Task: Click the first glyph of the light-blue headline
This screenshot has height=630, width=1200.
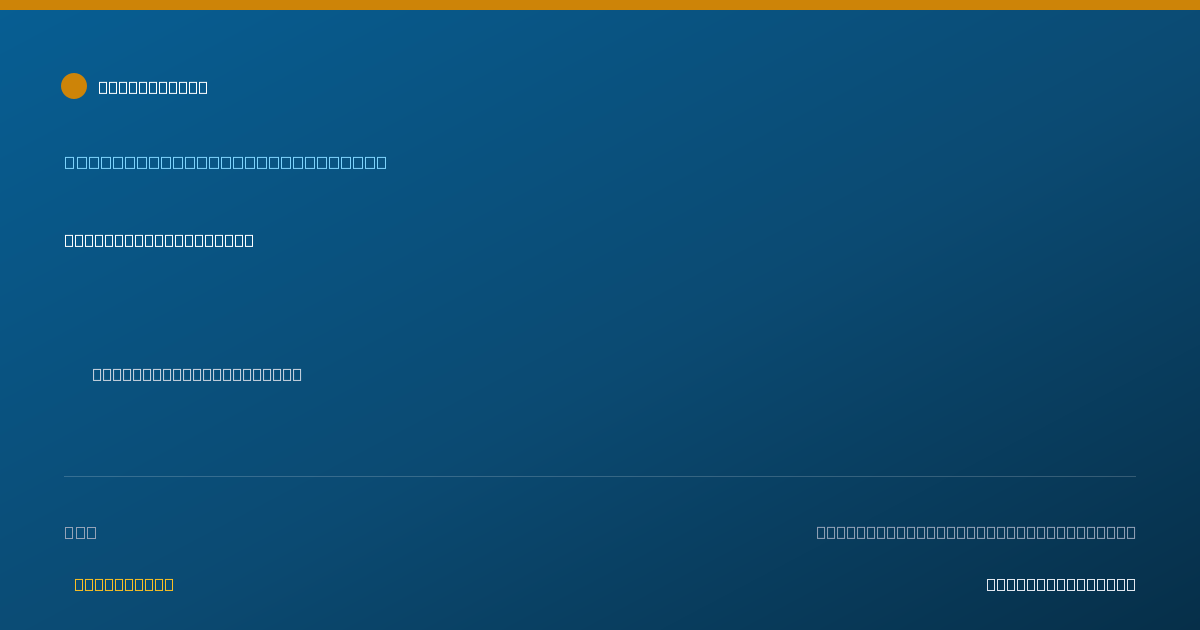Action: pyautogui.click(x=69, y=162)
